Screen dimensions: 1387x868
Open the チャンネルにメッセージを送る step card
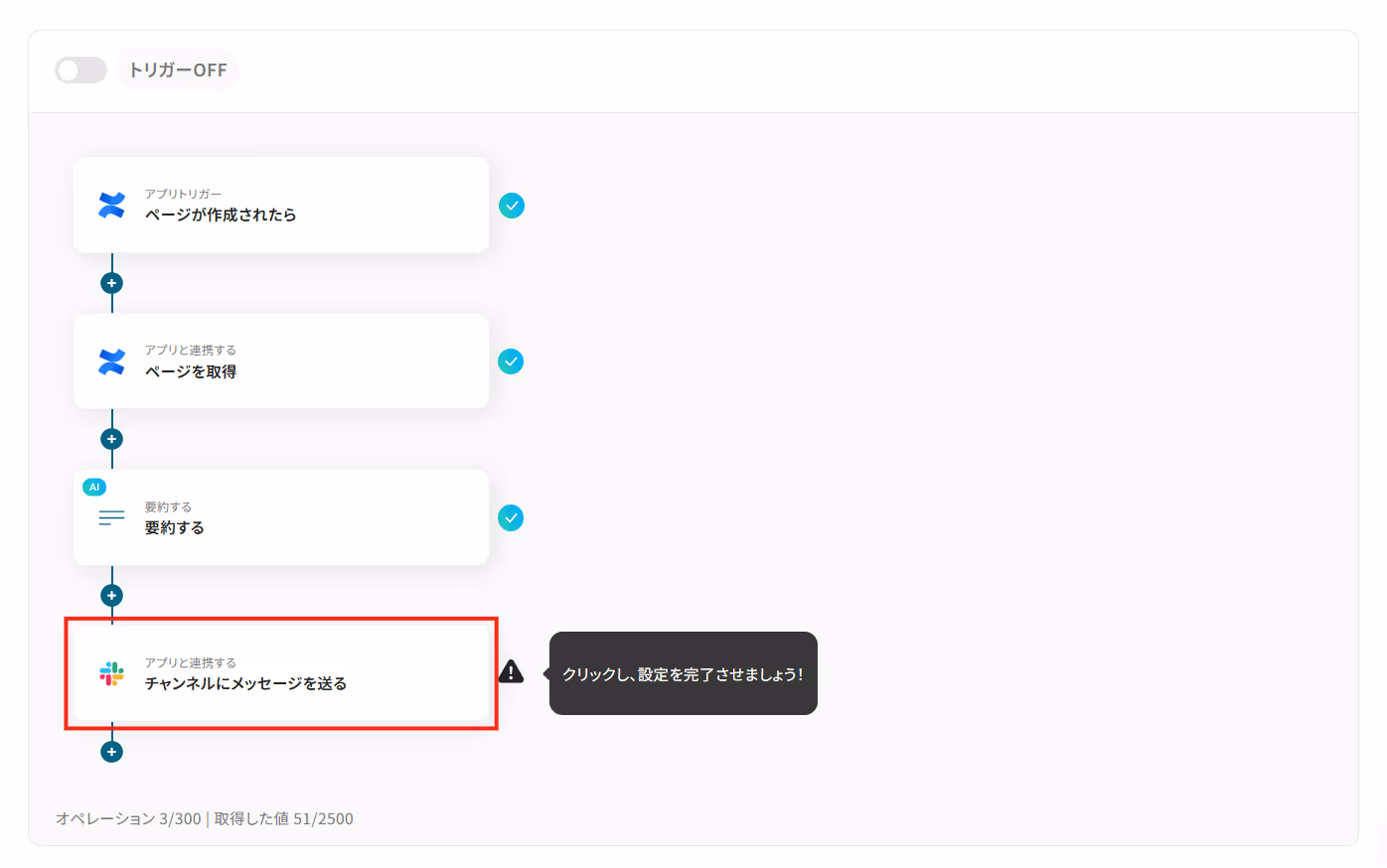[281, 673]
